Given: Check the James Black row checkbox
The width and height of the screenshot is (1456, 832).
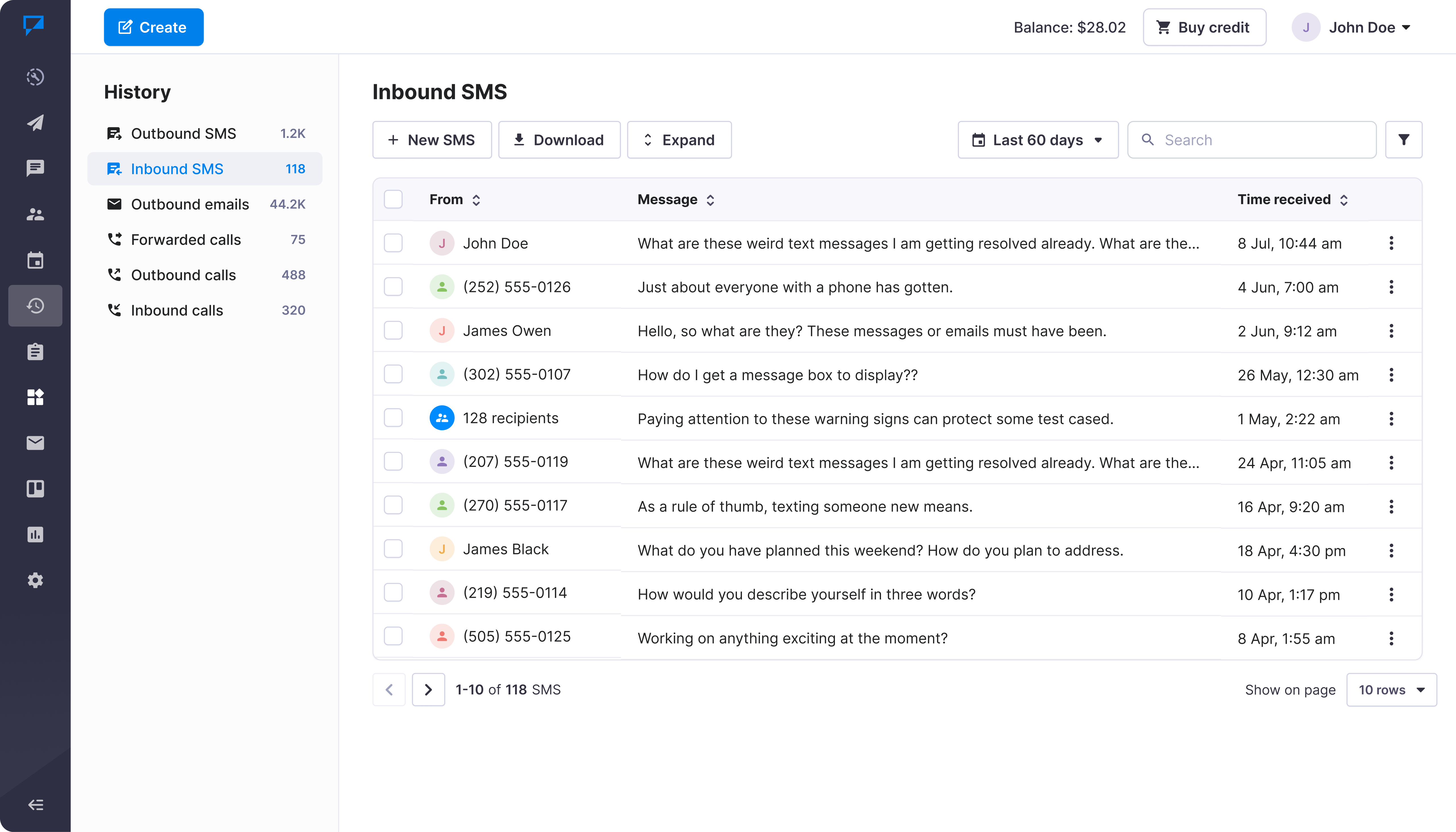Looking at the screenshot, I should click(x=393, y=549).
